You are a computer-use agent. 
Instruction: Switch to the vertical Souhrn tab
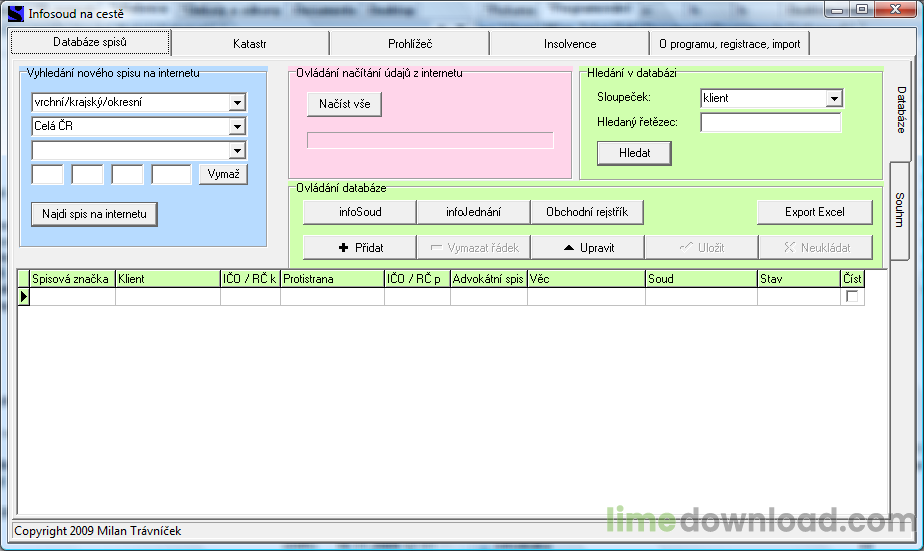(899, 210)
